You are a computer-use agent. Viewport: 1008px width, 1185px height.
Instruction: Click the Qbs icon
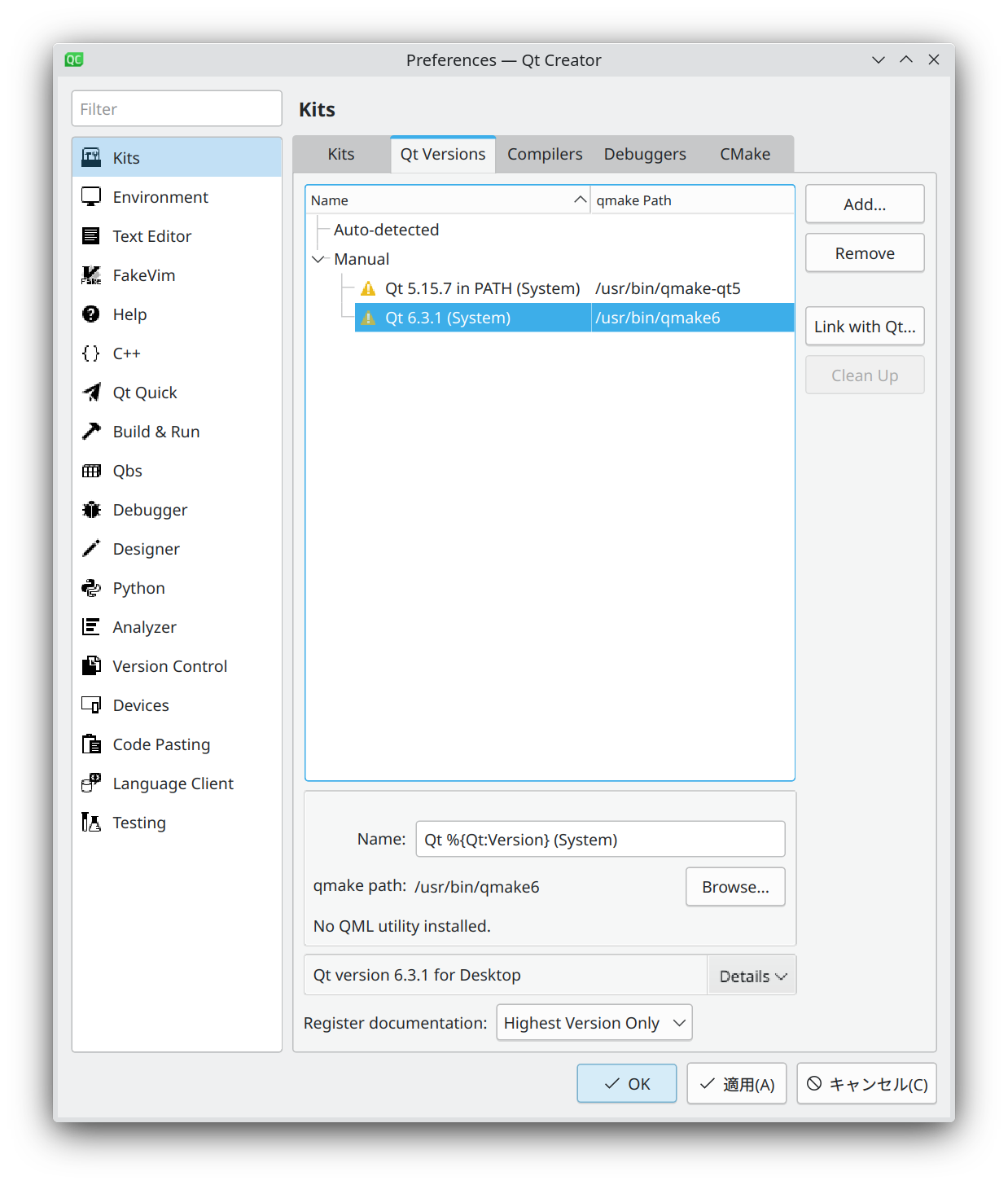(91, 470)
